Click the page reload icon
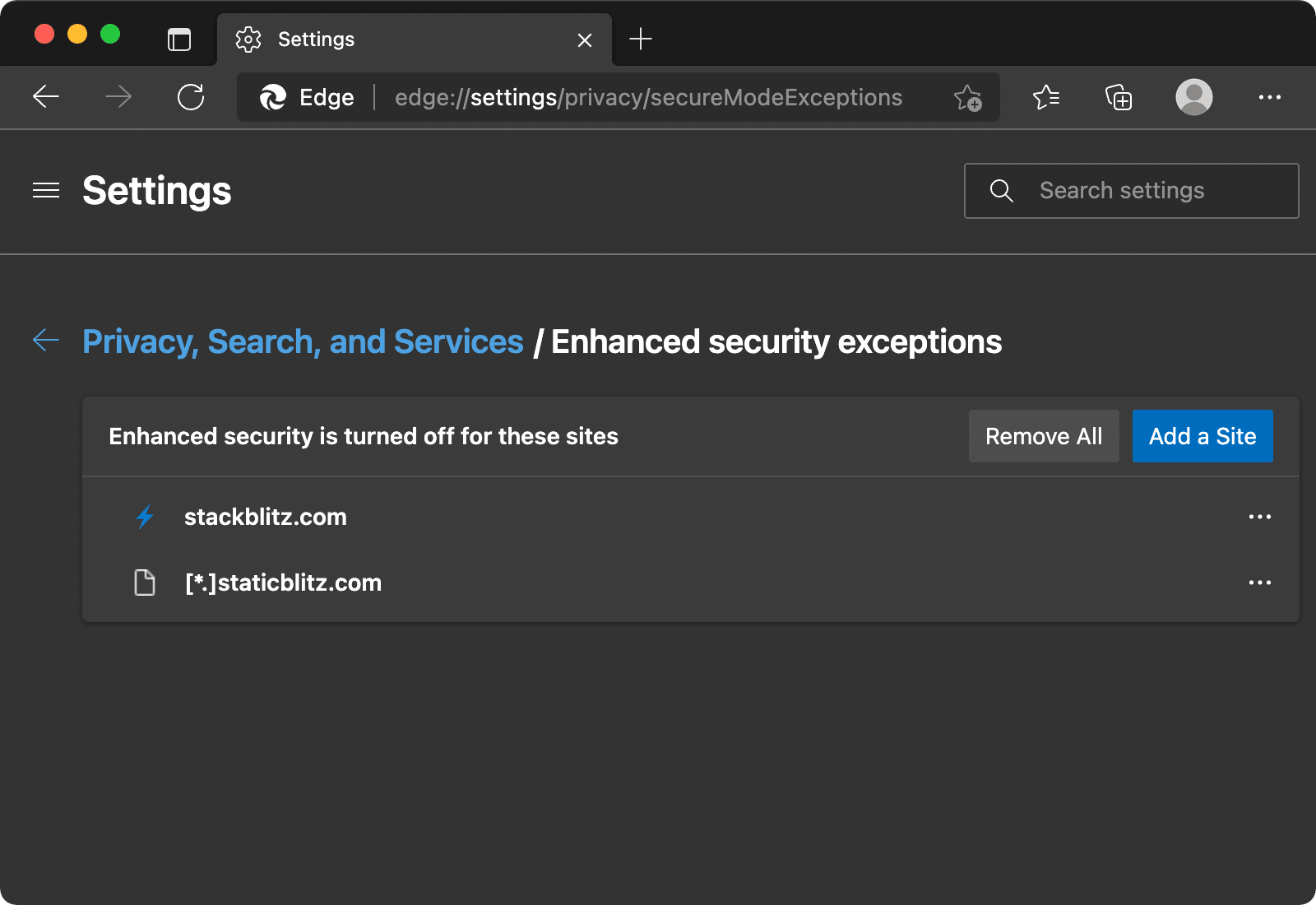Viewport: 1316px width, 905px height. click(191, 97)
